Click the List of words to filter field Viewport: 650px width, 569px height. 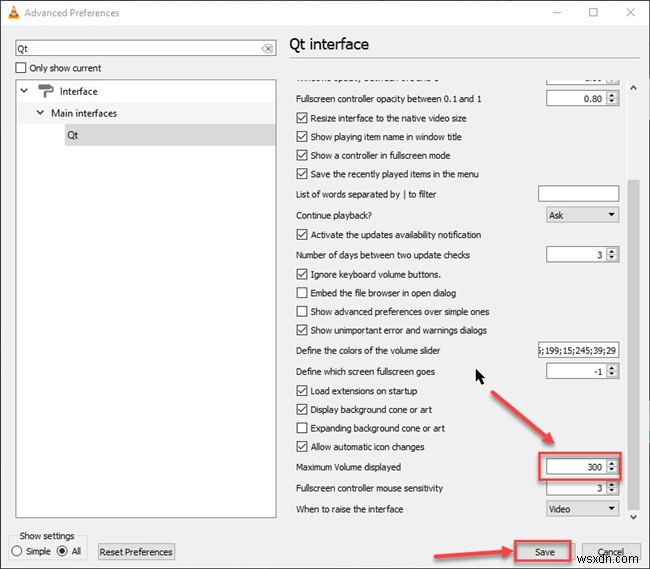pos(578,194)
